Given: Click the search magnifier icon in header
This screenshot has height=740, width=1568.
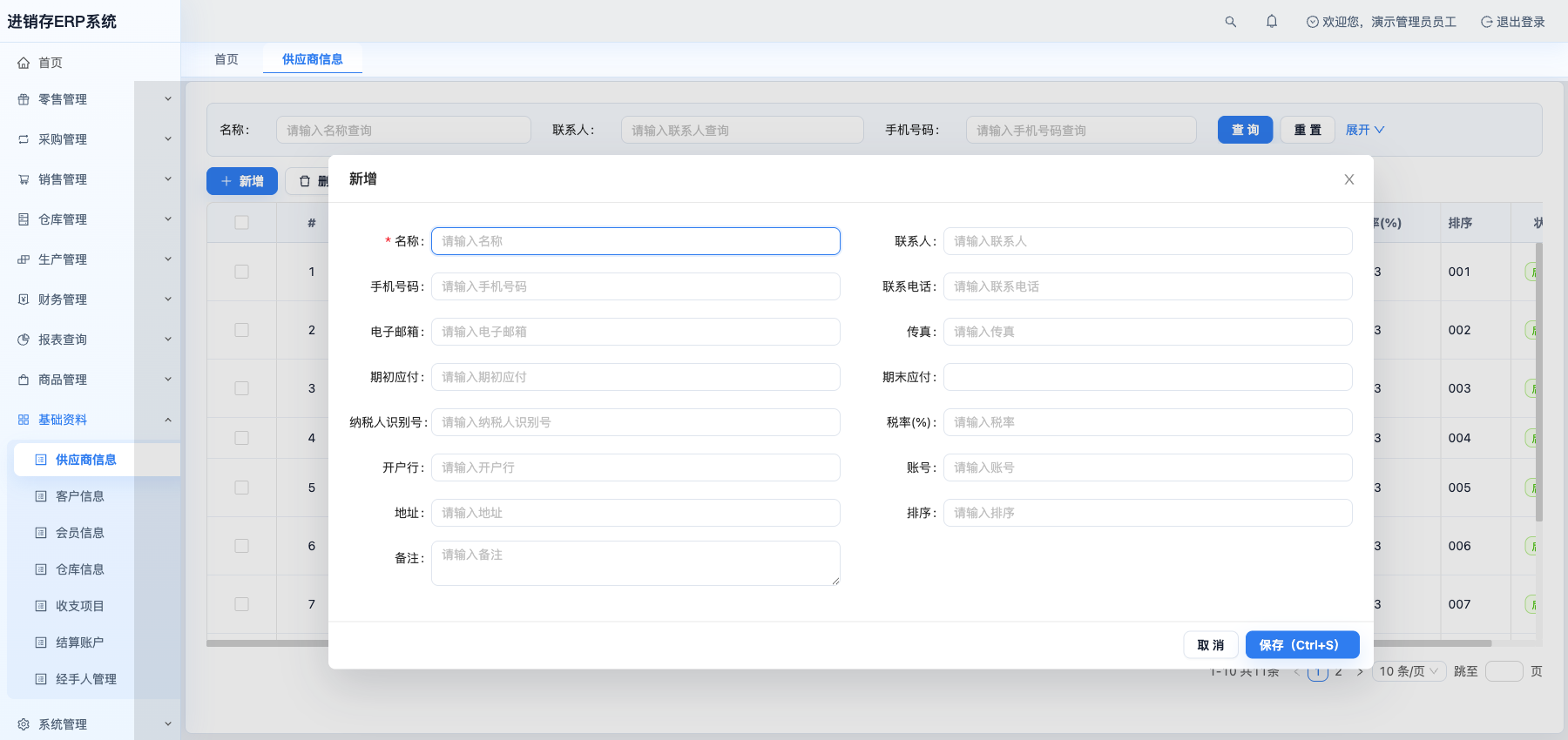Looking at the screenshot, I should pyautogui.click(x=1230, y=22).
